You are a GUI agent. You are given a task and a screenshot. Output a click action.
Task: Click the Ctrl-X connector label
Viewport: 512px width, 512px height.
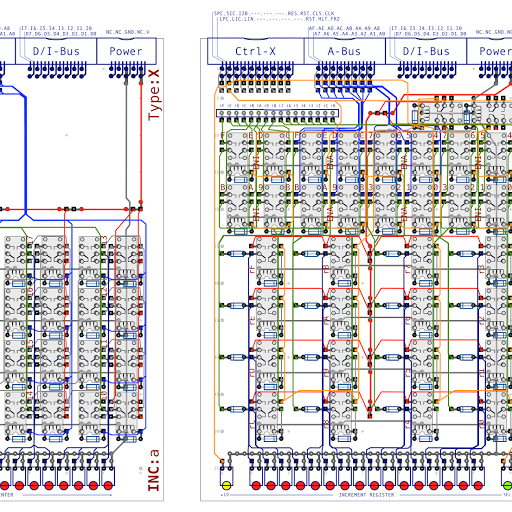point(255,51)
